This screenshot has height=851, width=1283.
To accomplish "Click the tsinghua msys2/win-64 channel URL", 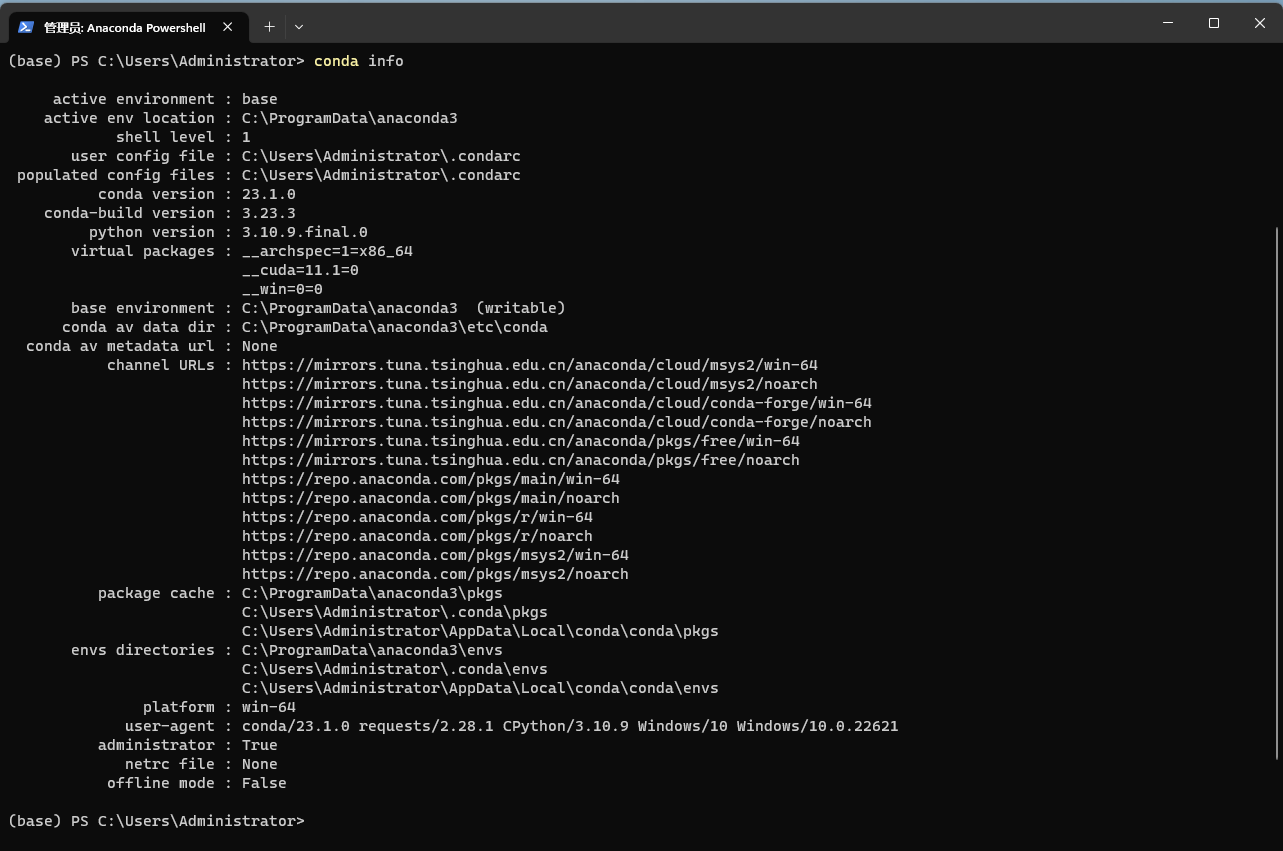I will coord(530,365).
